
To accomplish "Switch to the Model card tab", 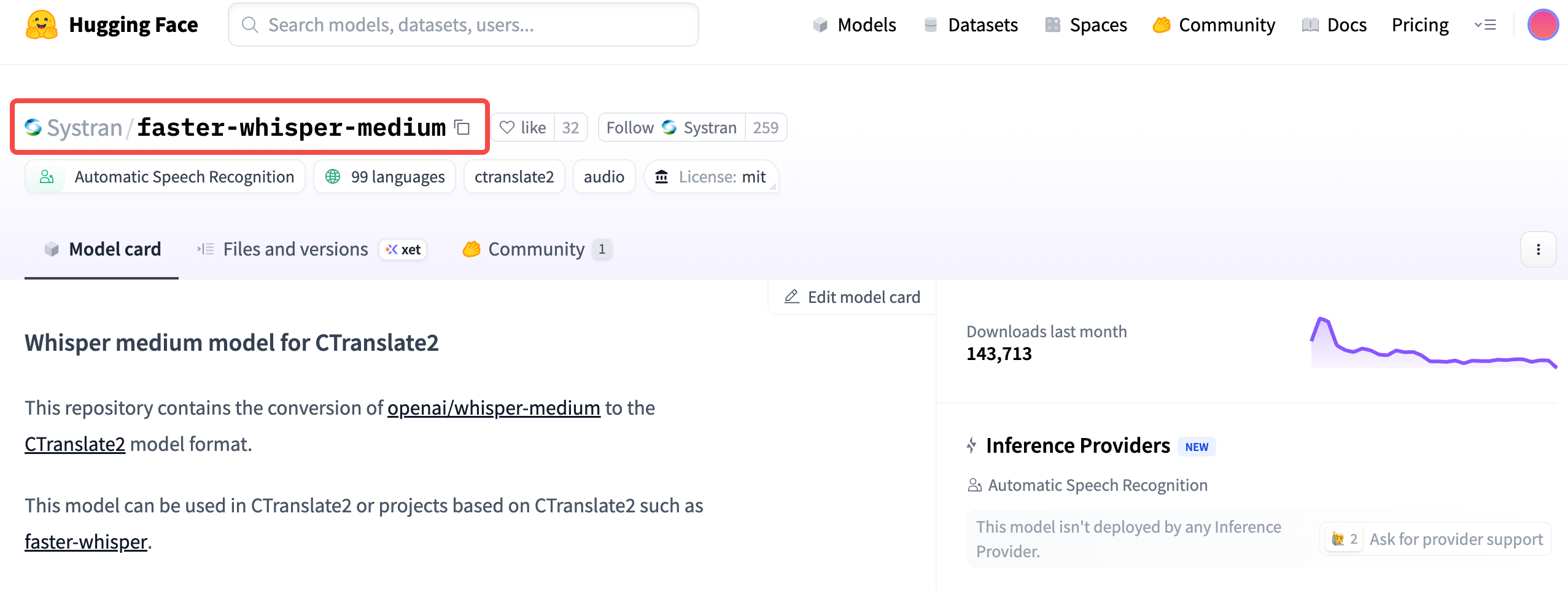I will click(102, 249).
